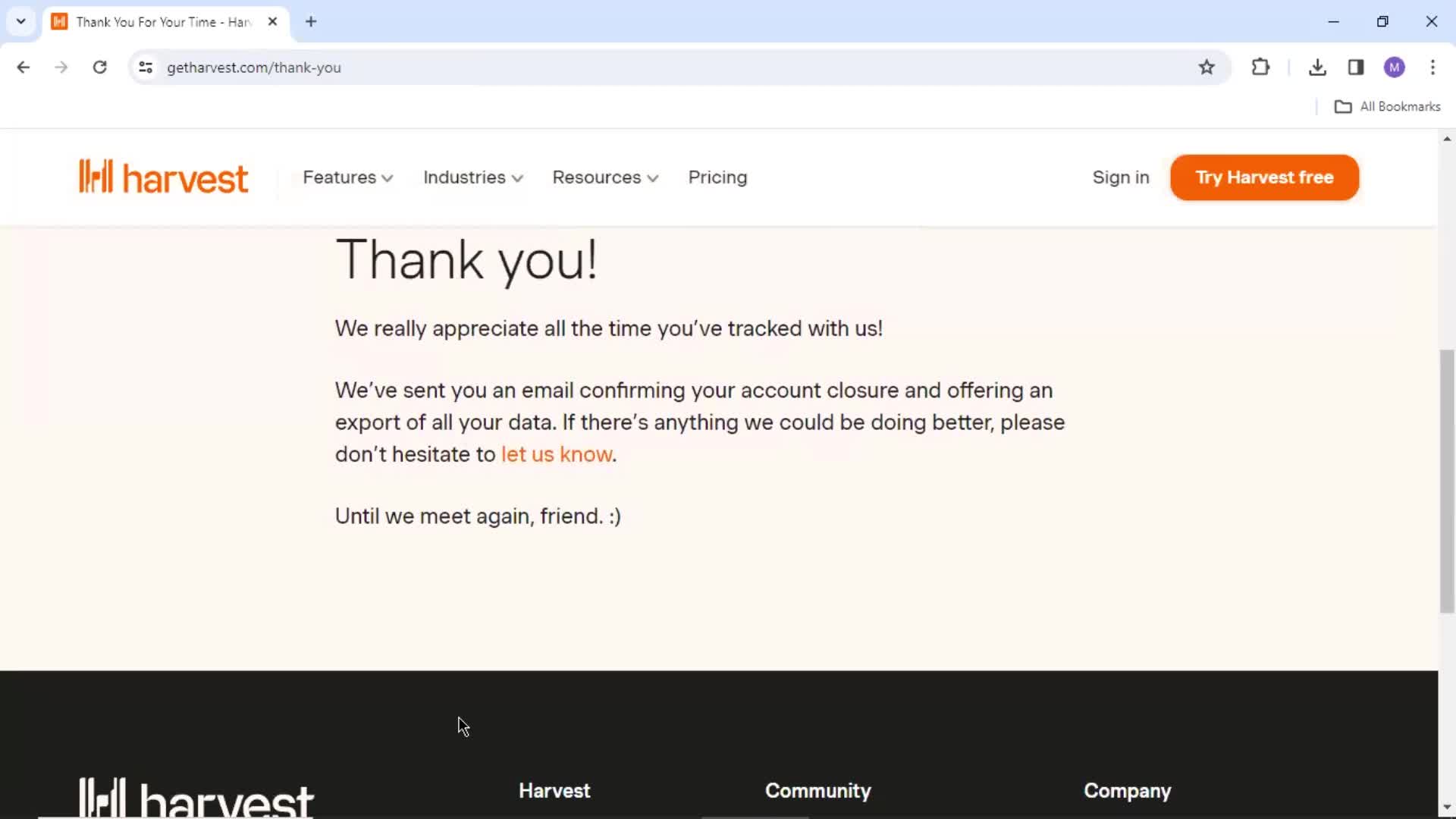Screen dimensions: 1456x819
Task: Select the Pricing menu item
Action: [718, 177]
